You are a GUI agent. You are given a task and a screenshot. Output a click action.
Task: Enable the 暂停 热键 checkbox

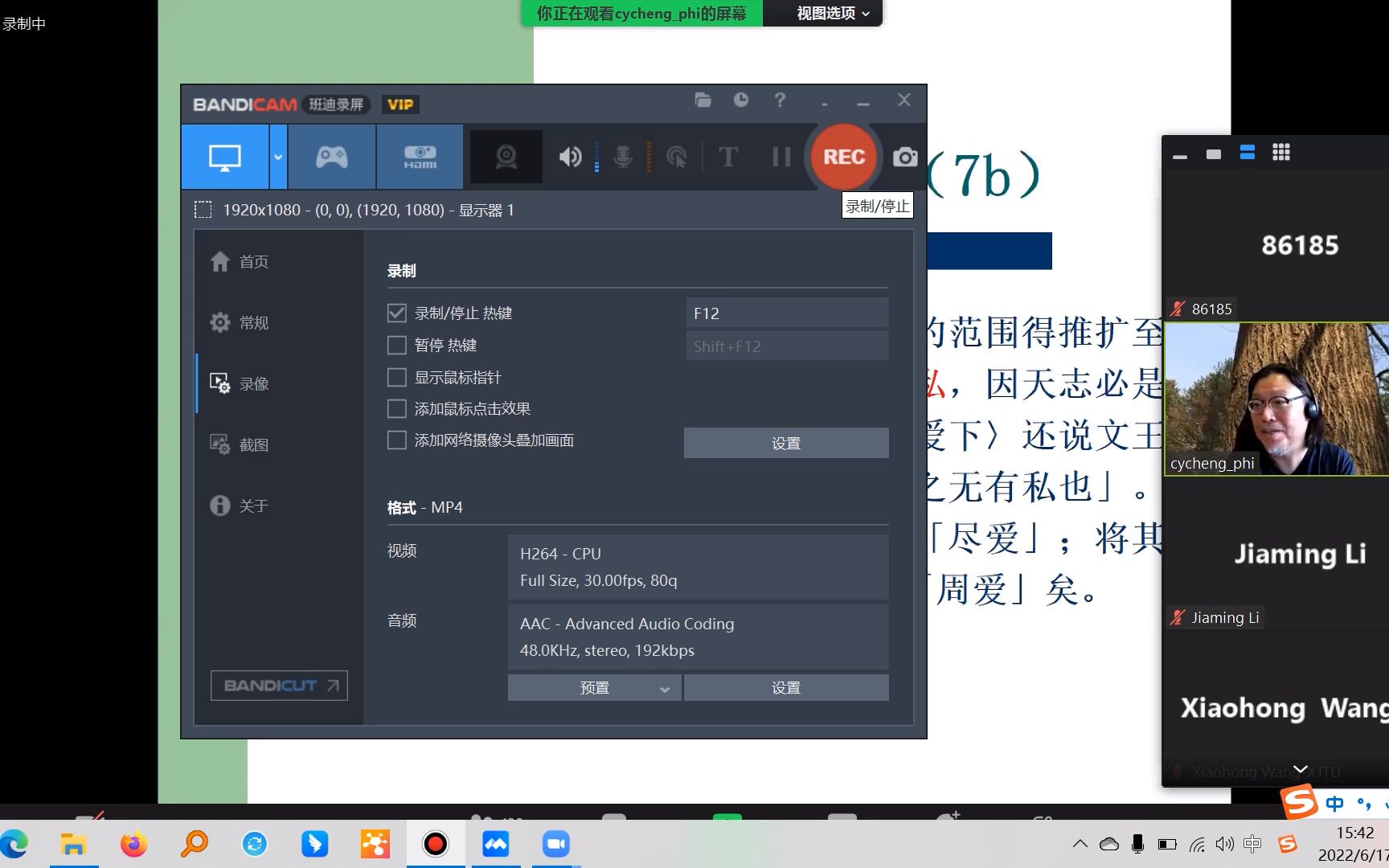point(397,346)
